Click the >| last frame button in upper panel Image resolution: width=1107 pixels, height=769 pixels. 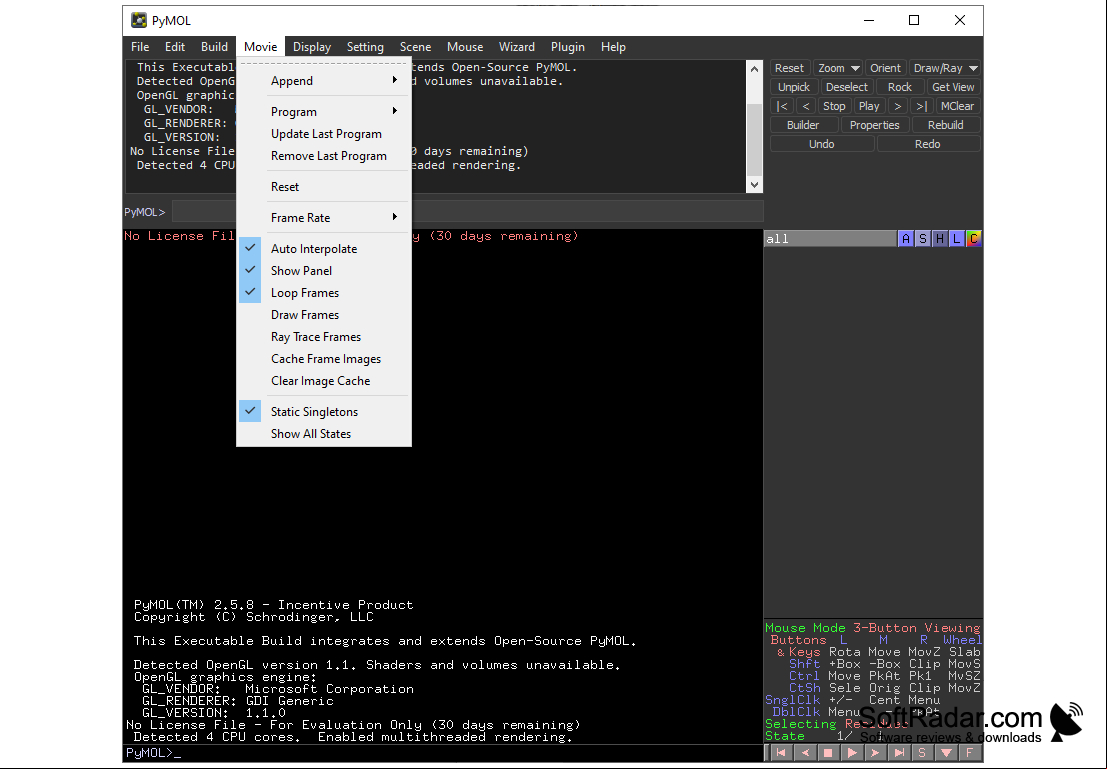921,106
